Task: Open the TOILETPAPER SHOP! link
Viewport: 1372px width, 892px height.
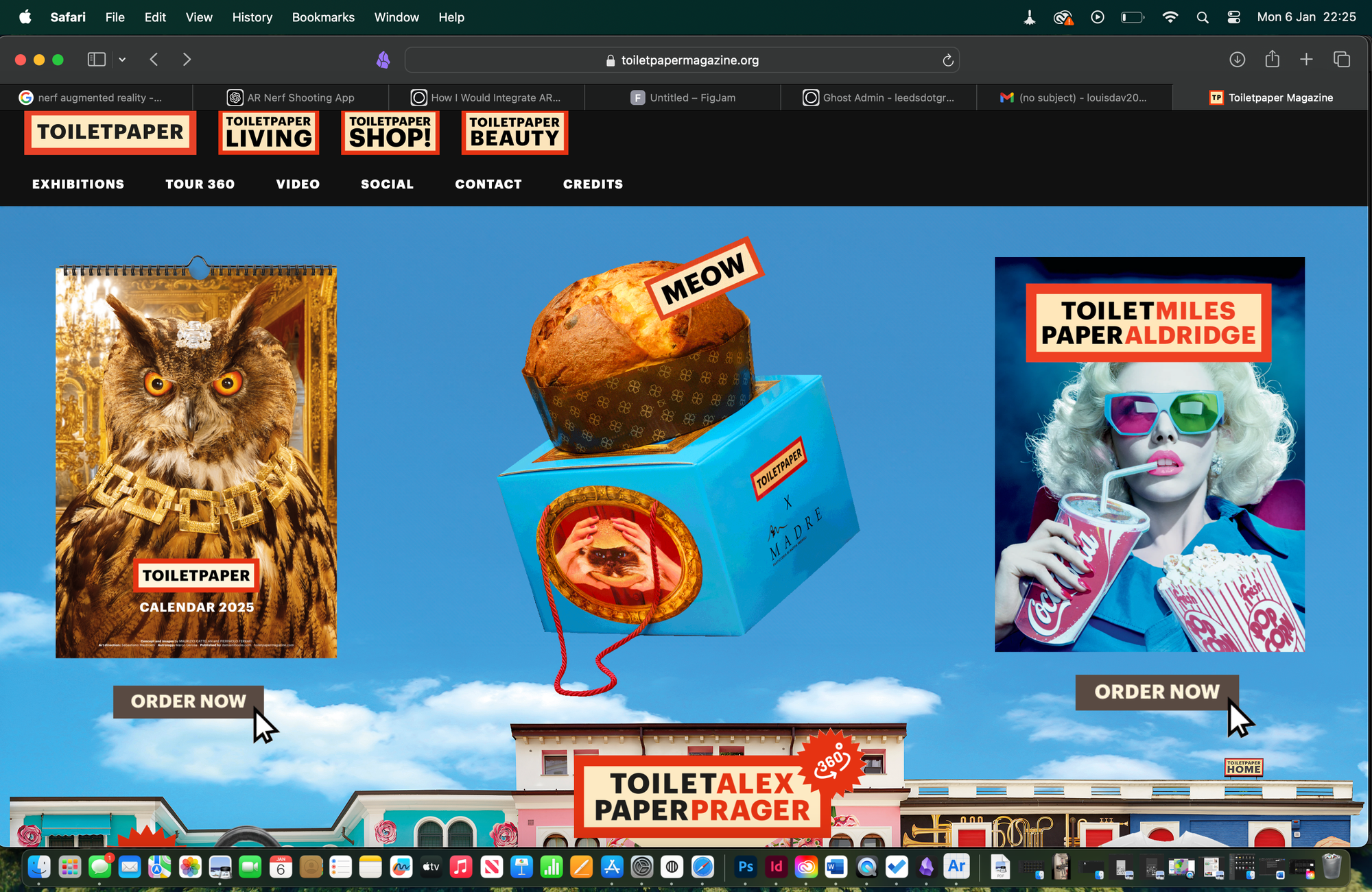Action: 390,132
